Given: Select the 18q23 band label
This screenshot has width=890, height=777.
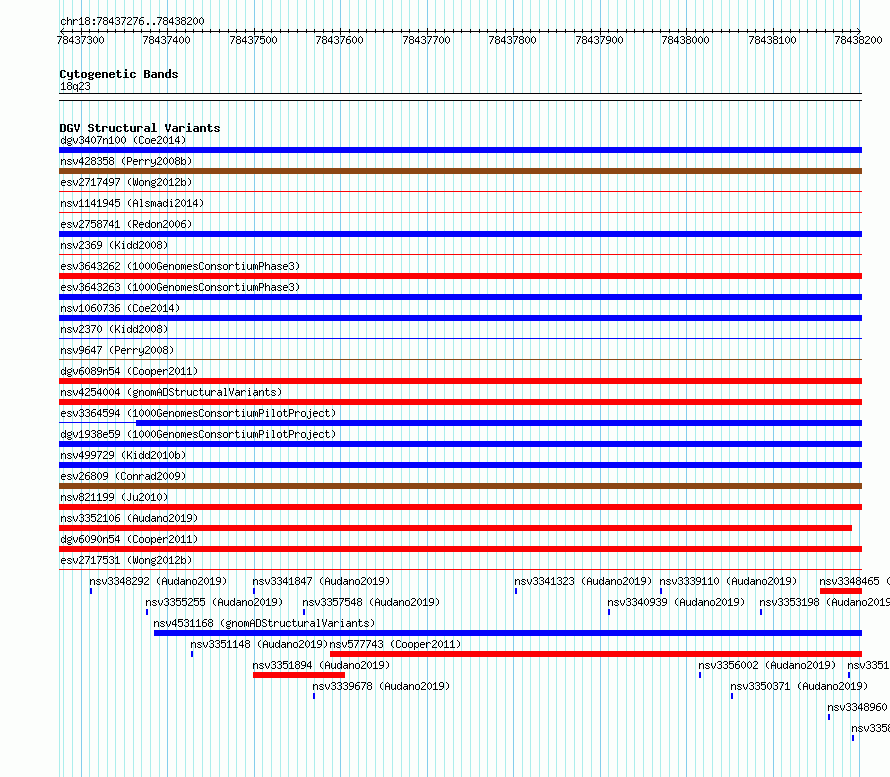Looking at the screenshot, I should tap(75, 86).
